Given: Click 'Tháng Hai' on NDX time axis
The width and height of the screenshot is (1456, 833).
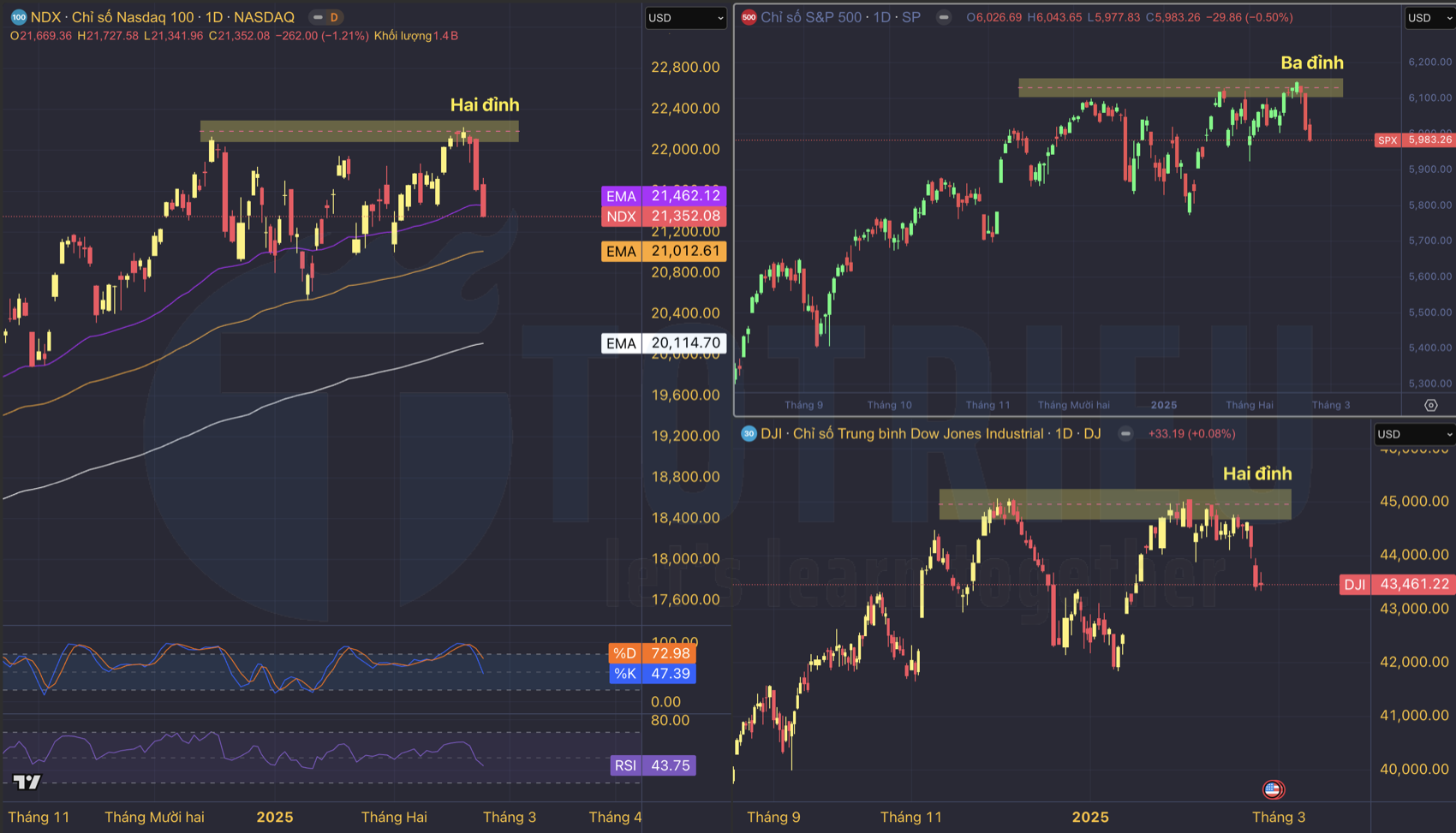Looking at the screenshot, I should [394, 817].
